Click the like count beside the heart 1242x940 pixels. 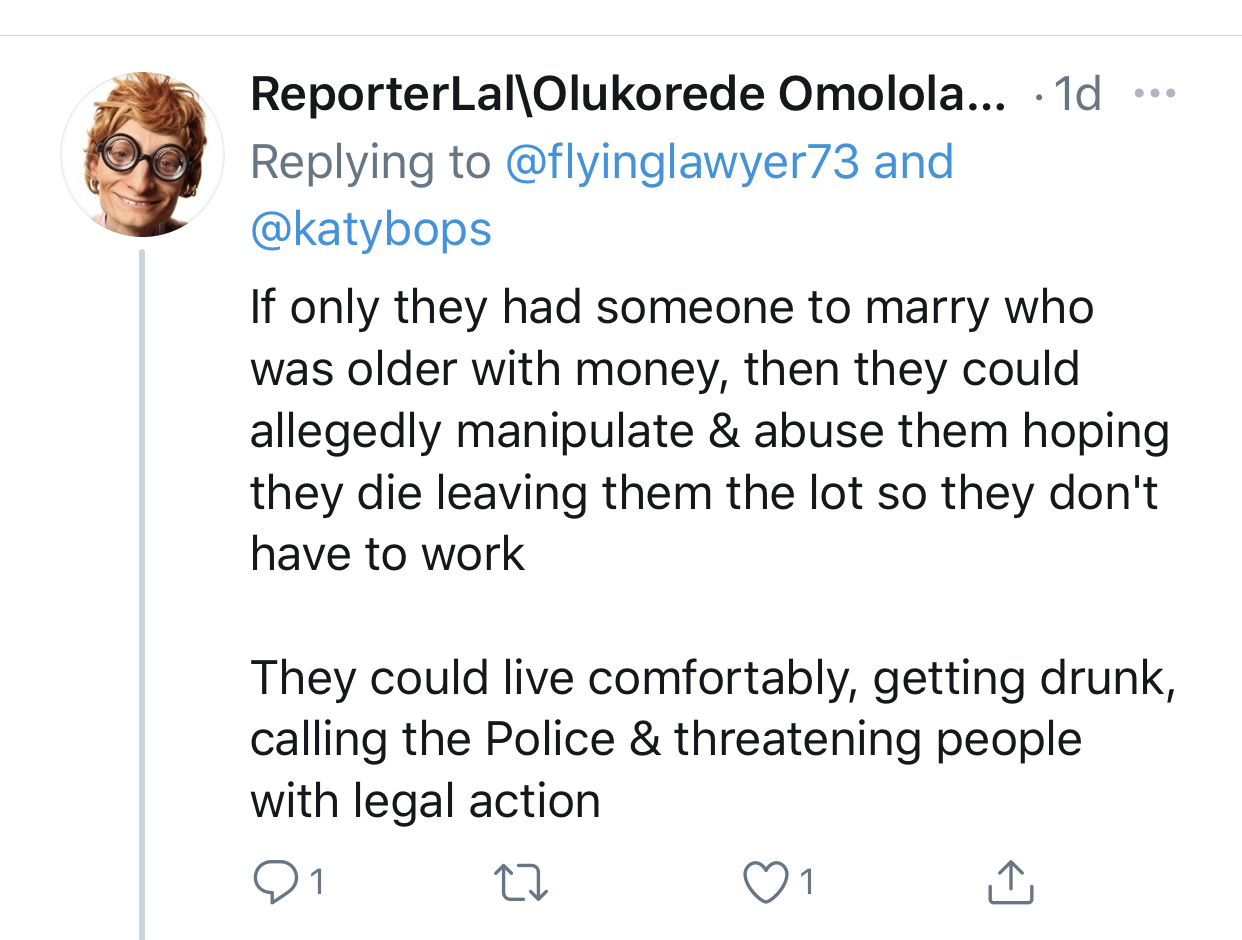tap(808, 882)
